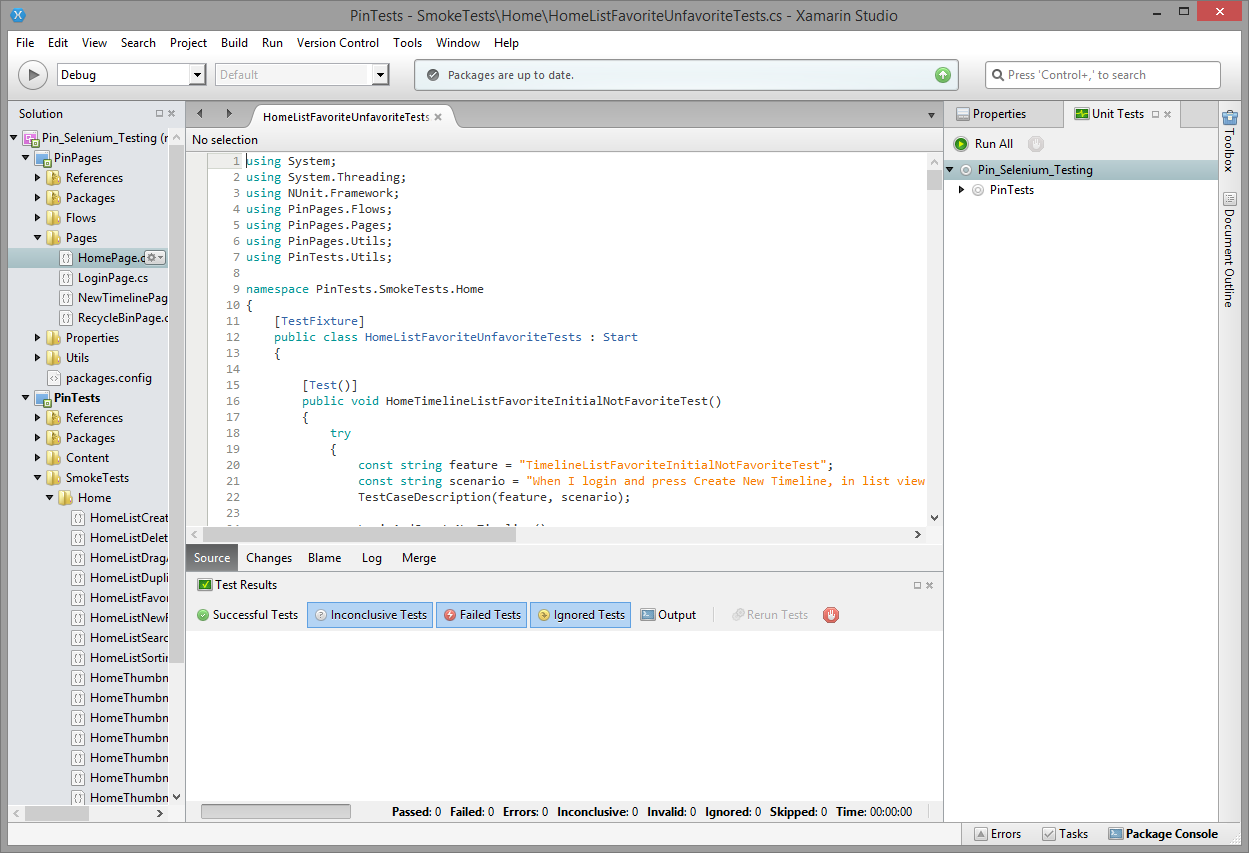The image size is (1249, 853).
Task: Click the Rerun Tests button
Action: click(769, 615)
